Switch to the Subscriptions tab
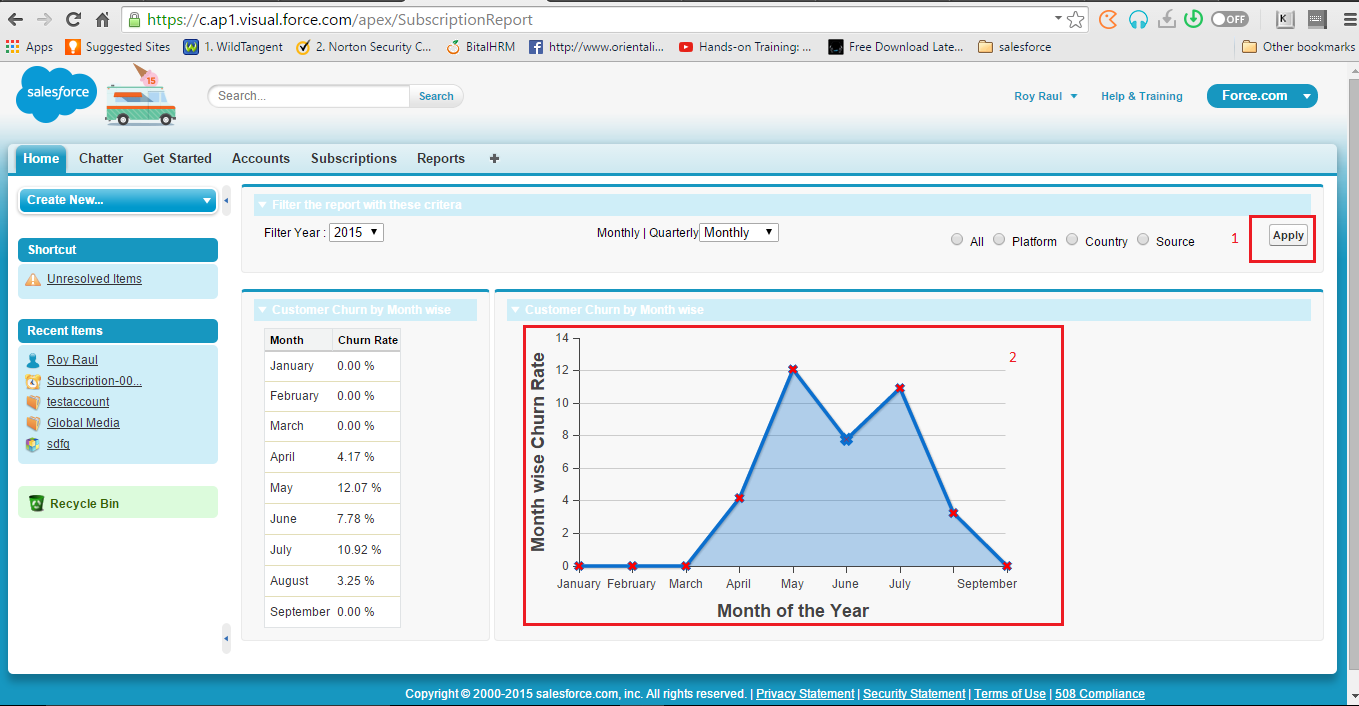Viewport: 1359px width, 706px height. 353,158
